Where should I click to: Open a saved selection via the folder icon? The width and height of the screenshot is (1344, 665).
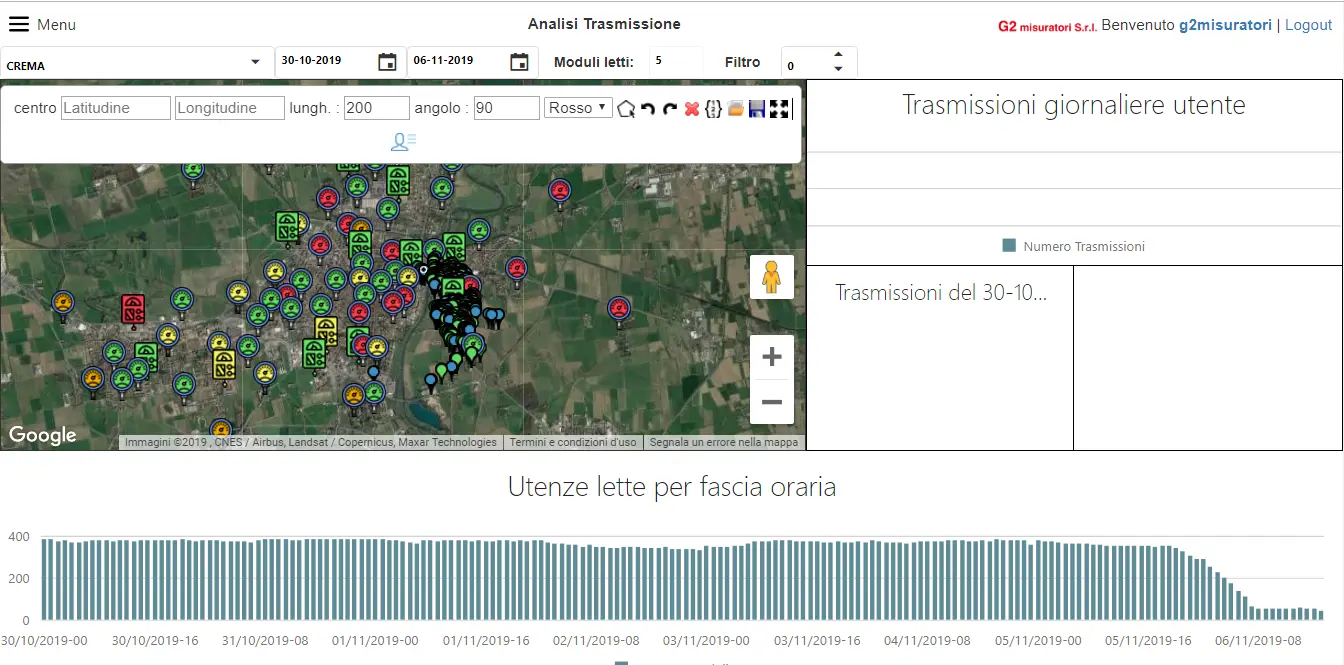coord(735,108)
